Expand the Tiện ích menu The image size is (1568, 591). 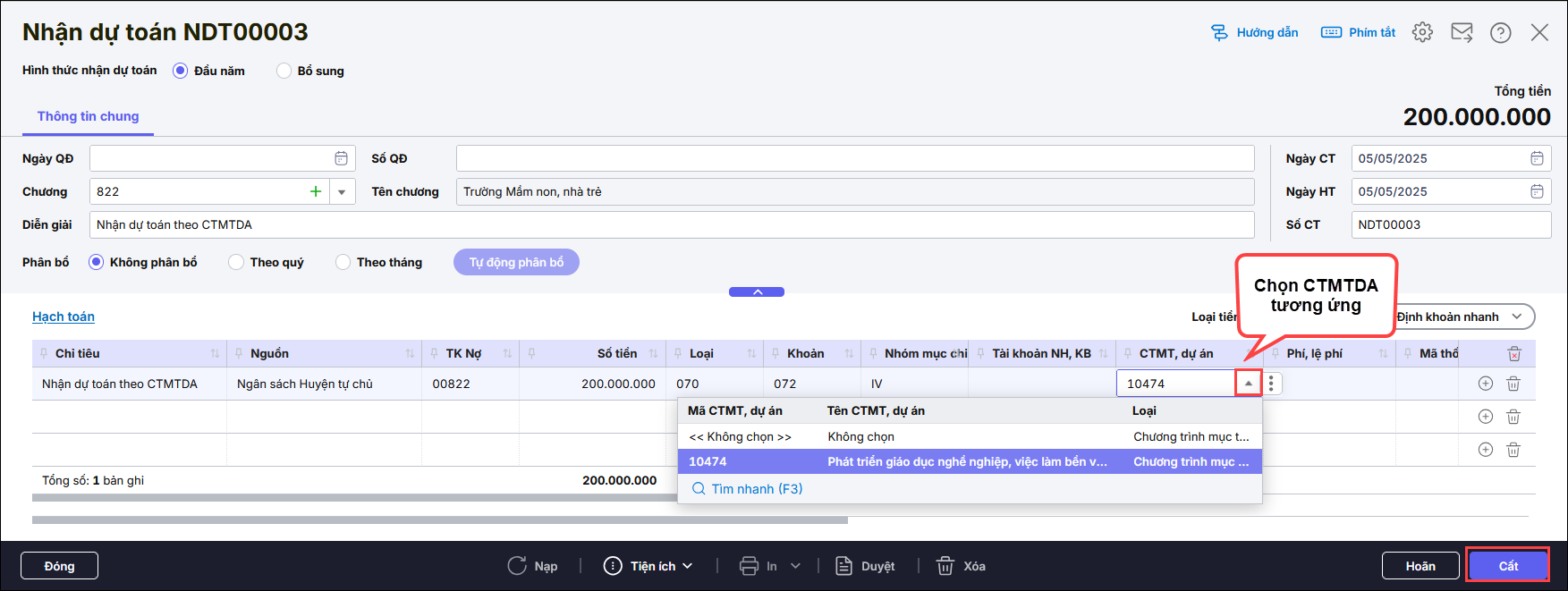[648, 566]
